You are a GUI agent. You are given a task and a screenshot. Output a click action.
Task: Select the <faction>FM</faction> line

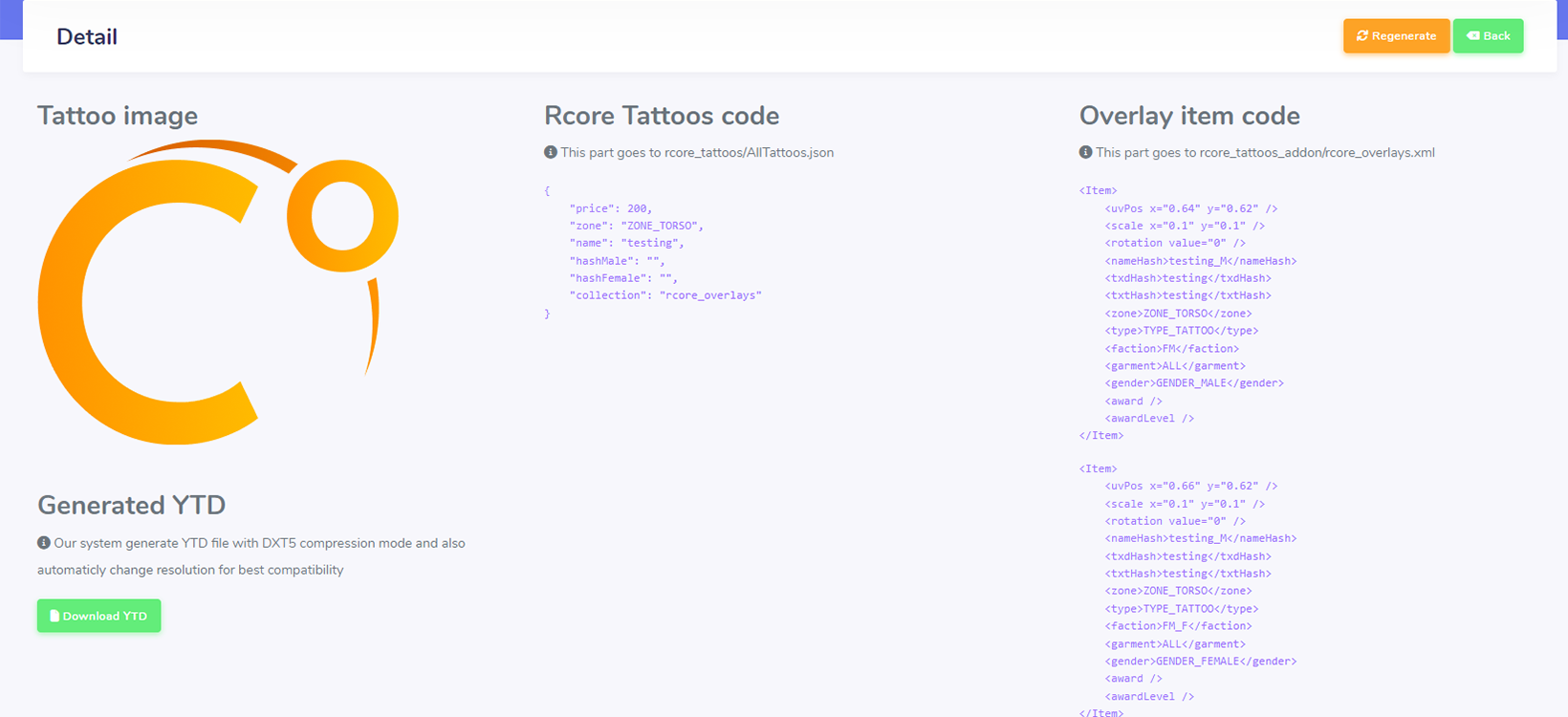pyautogui.click(x=1172, y=348)
